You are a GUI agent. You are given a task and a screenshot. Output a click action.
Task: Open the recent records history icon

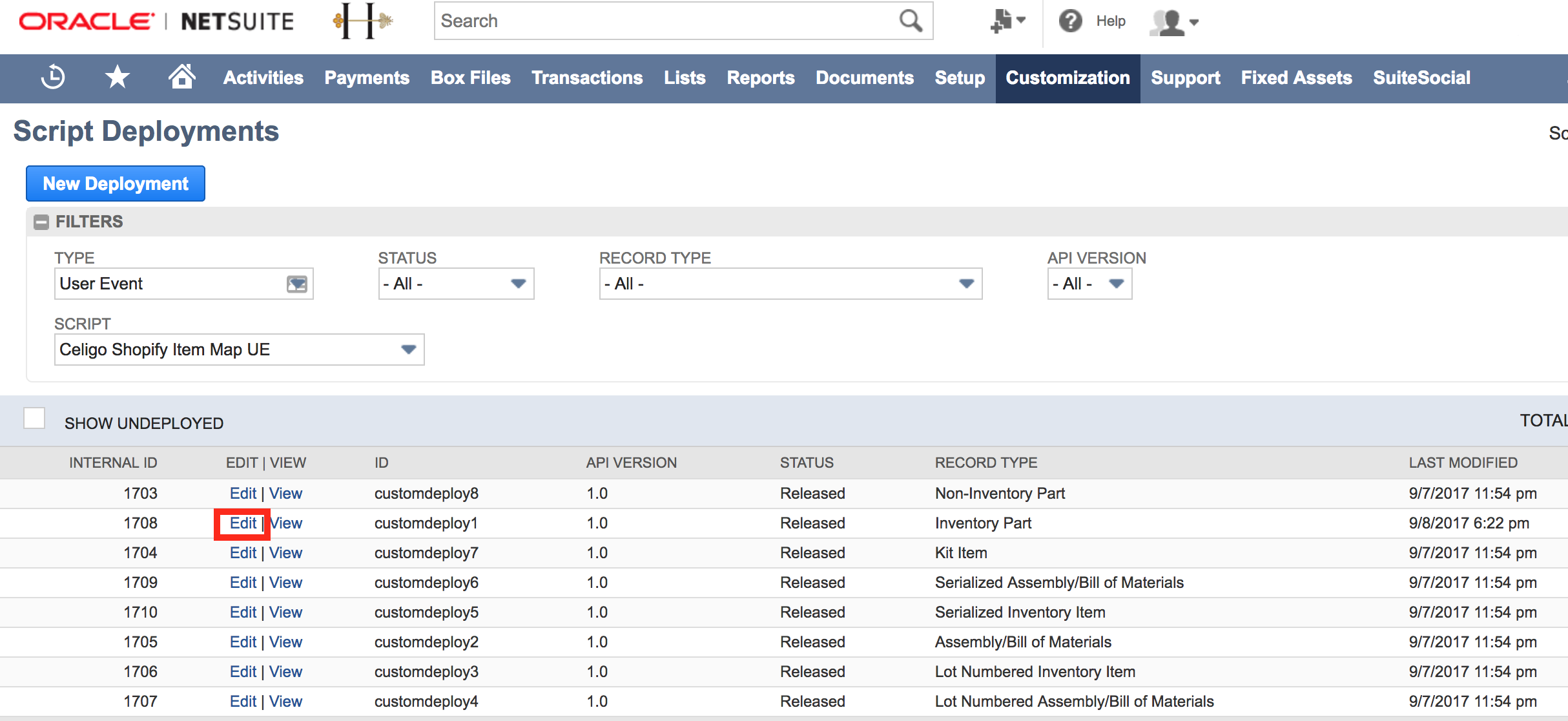coord(53,78)
